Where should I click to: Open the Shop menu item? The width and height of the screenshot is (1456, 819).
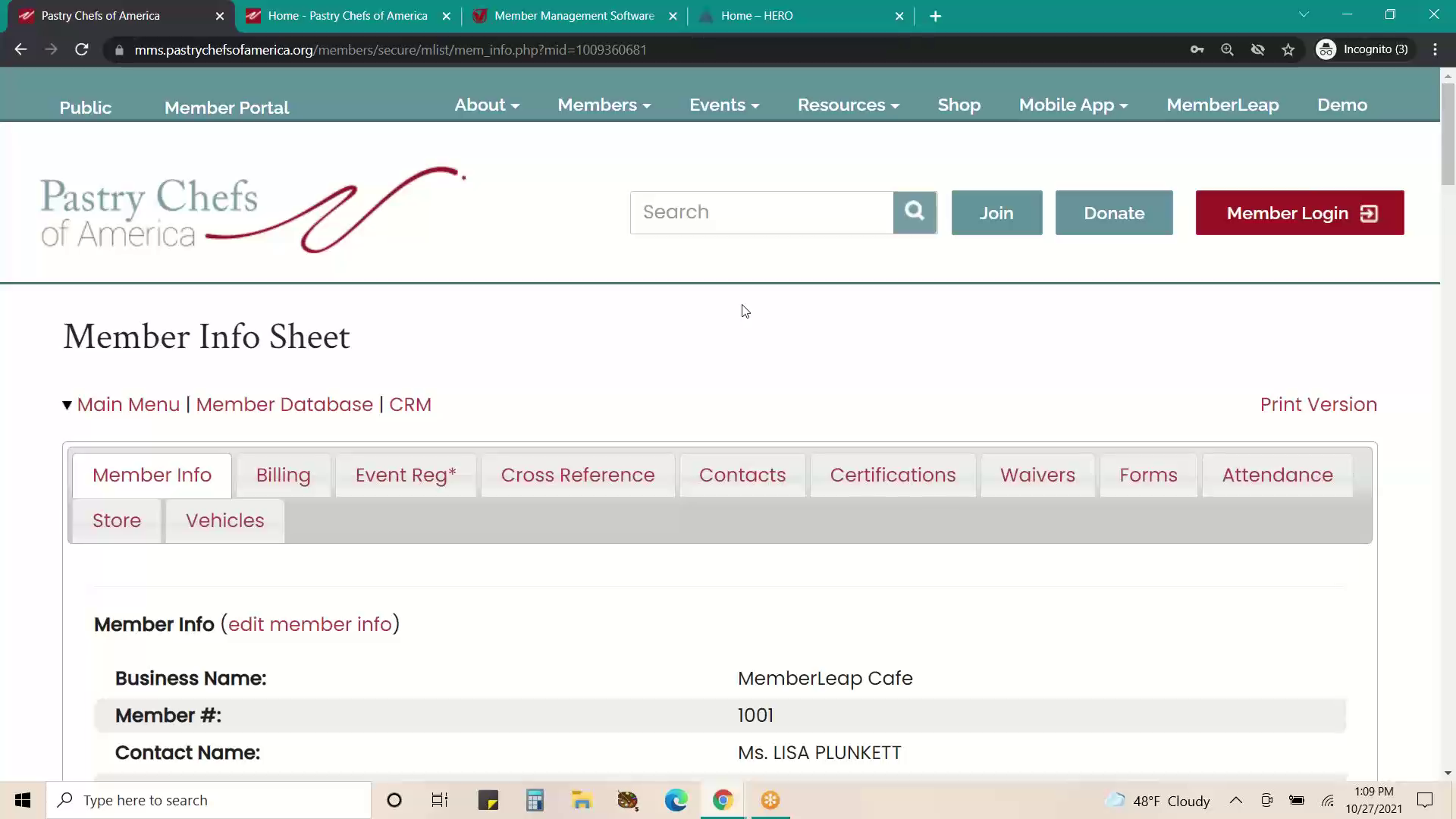(x=959, y=105)
